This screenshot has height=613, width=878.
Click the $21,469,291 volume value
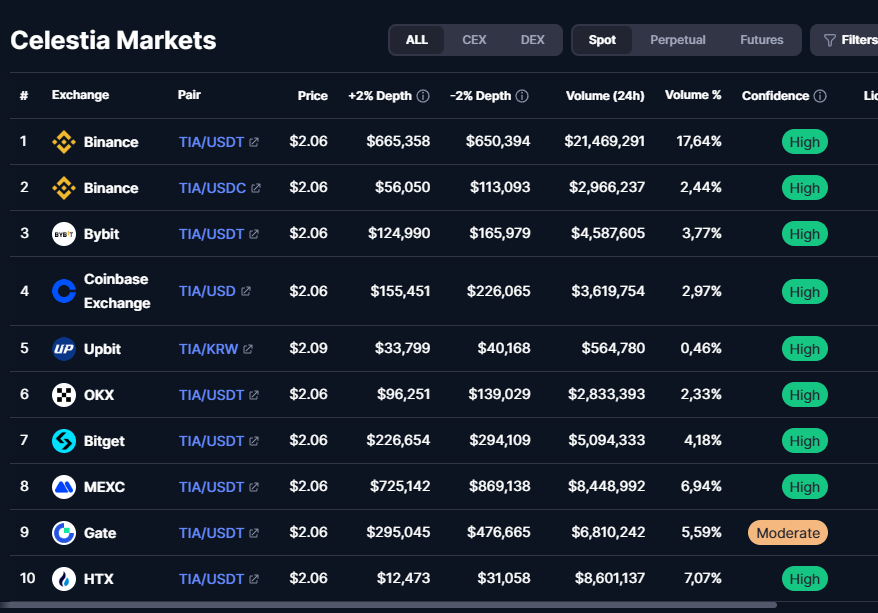click(x=604, y=141)
